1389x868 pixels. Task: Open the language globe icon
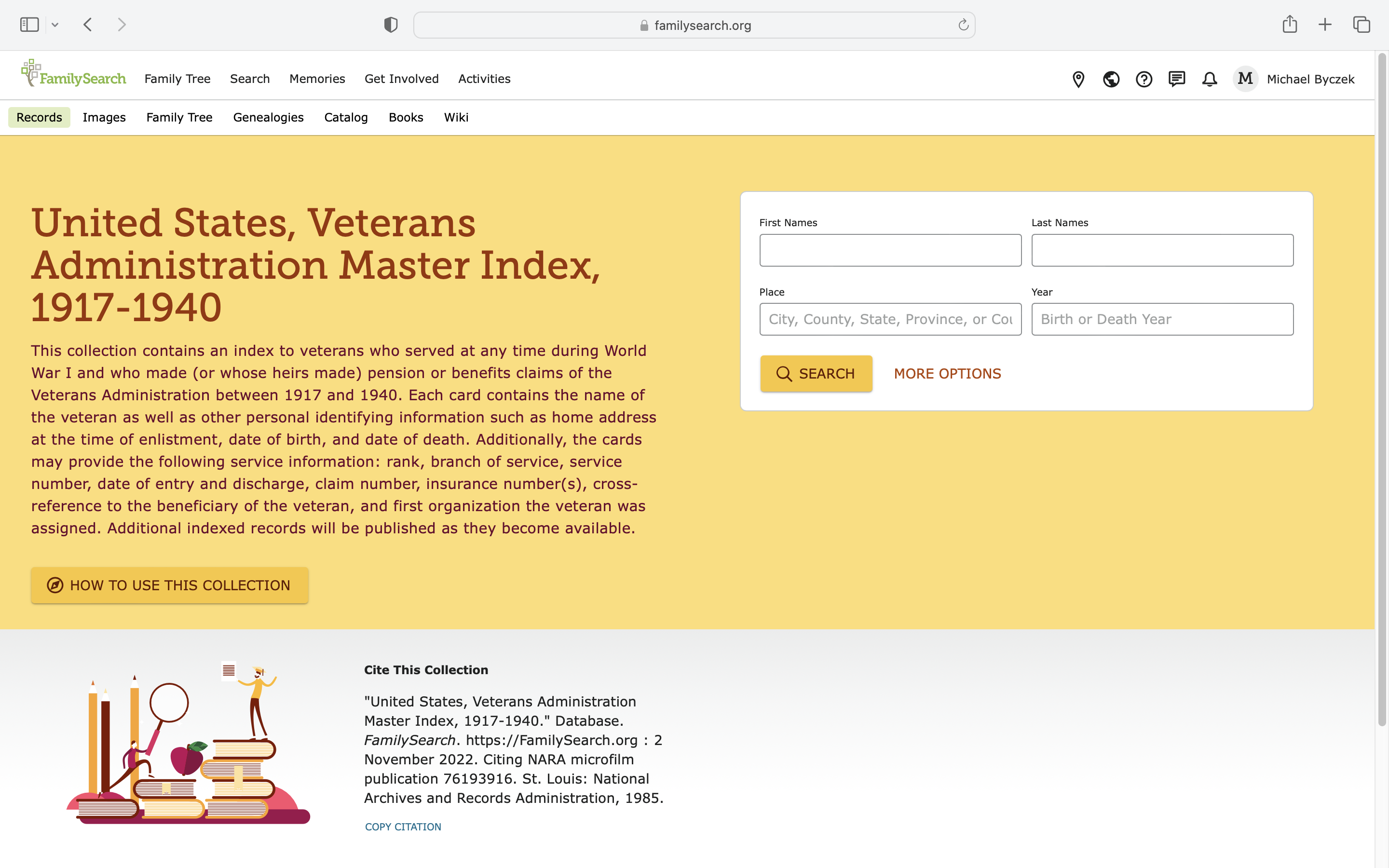(1111, 79)
